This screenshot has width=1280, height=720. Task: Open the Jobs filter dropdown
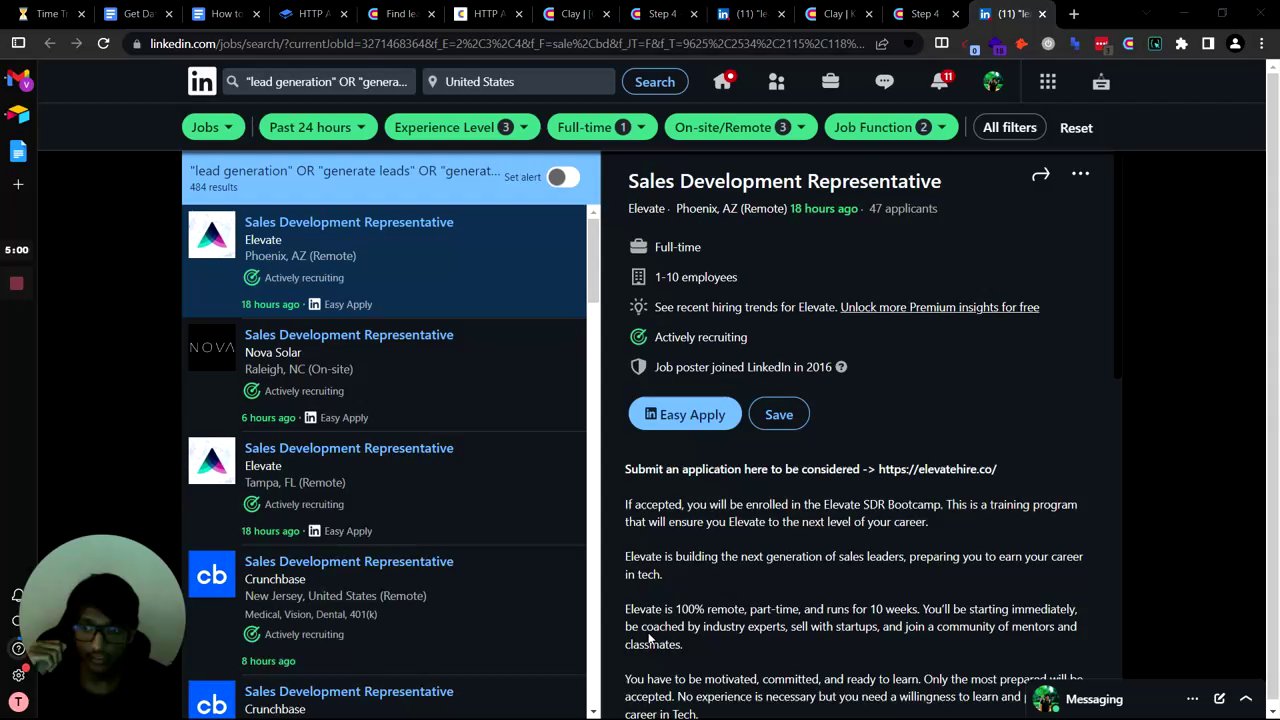[212, 127]
